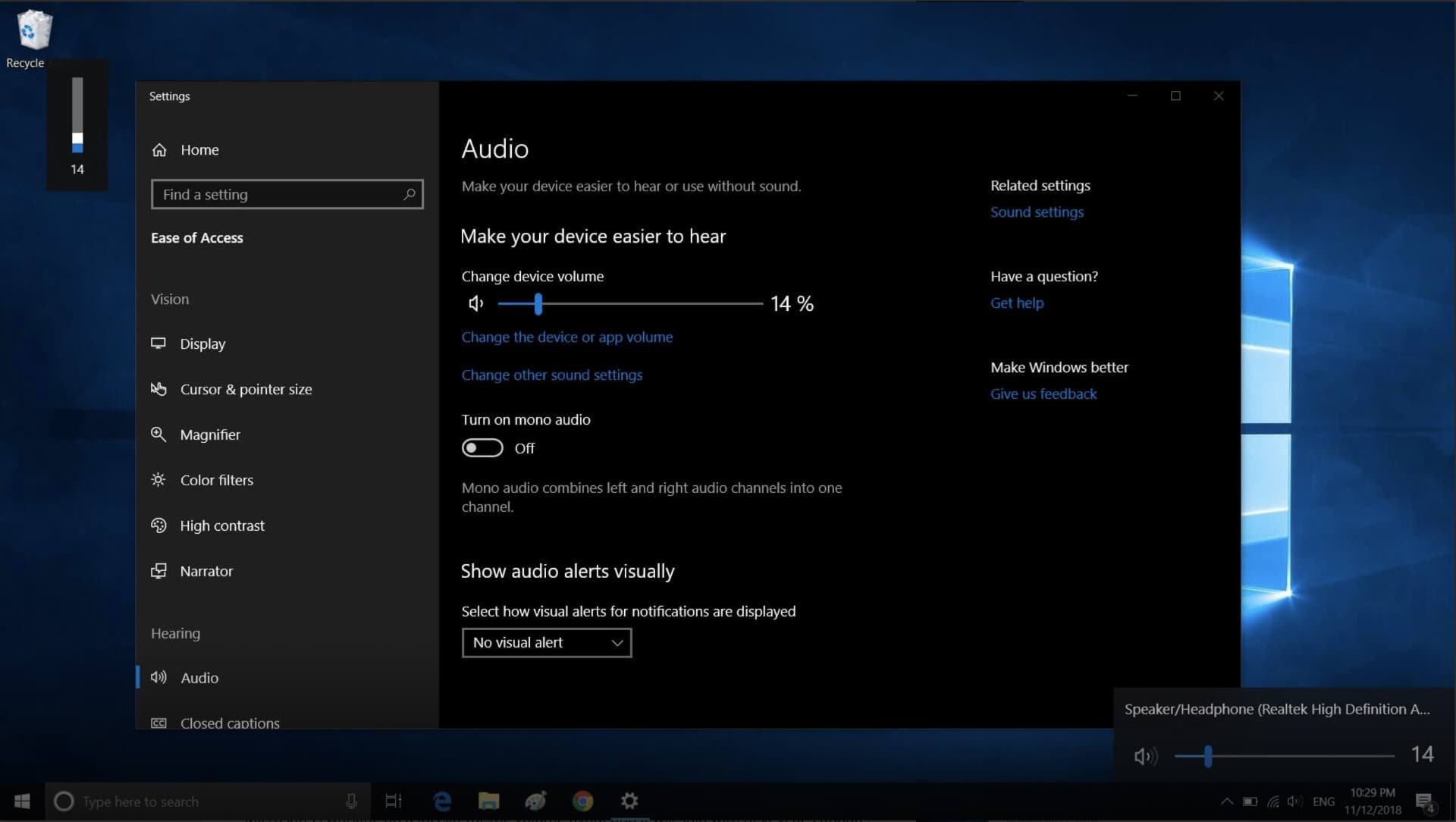
Task: Open High contrast settings
Action: 207,526
